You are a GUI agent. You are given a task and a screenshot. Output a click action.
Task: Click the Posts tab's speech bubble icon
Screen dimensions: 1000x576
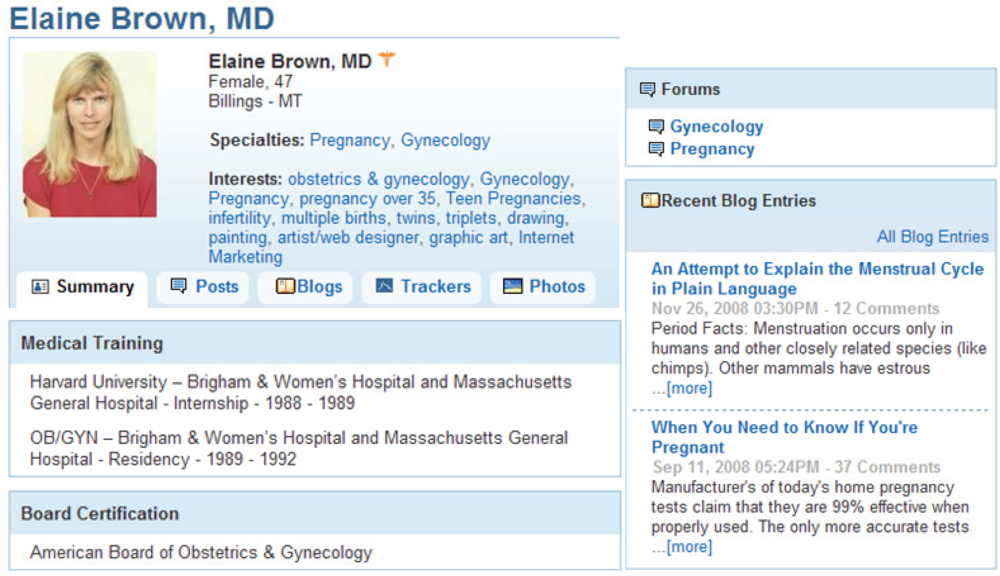[179, 287]
